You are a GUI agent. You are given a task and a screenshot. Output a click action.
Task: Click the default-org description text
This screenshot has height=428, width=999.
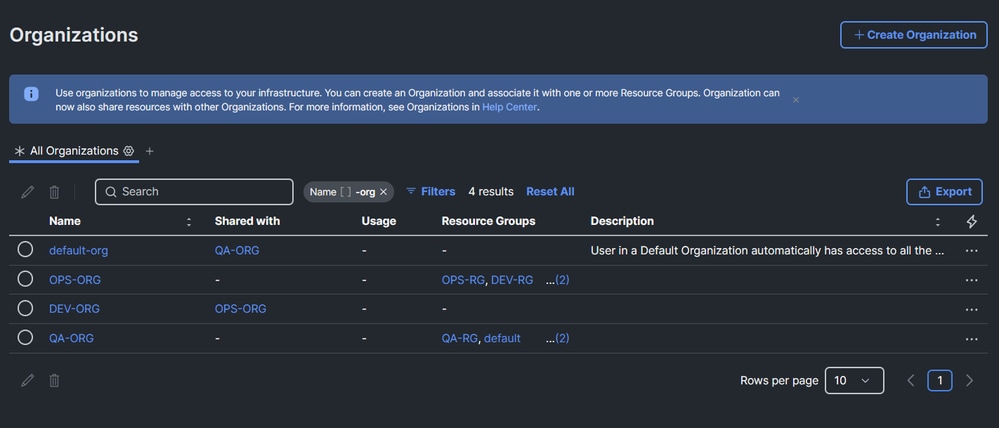(767, 251)
